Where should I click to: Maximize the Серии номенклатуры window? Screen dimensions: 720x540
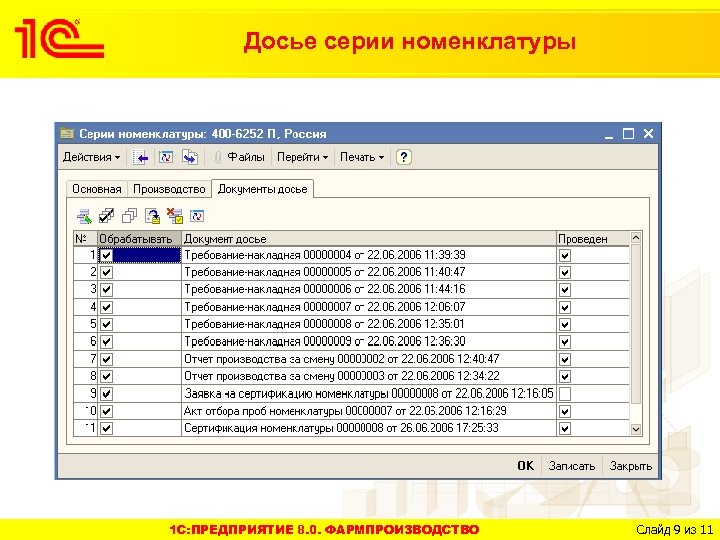[628, 134]
